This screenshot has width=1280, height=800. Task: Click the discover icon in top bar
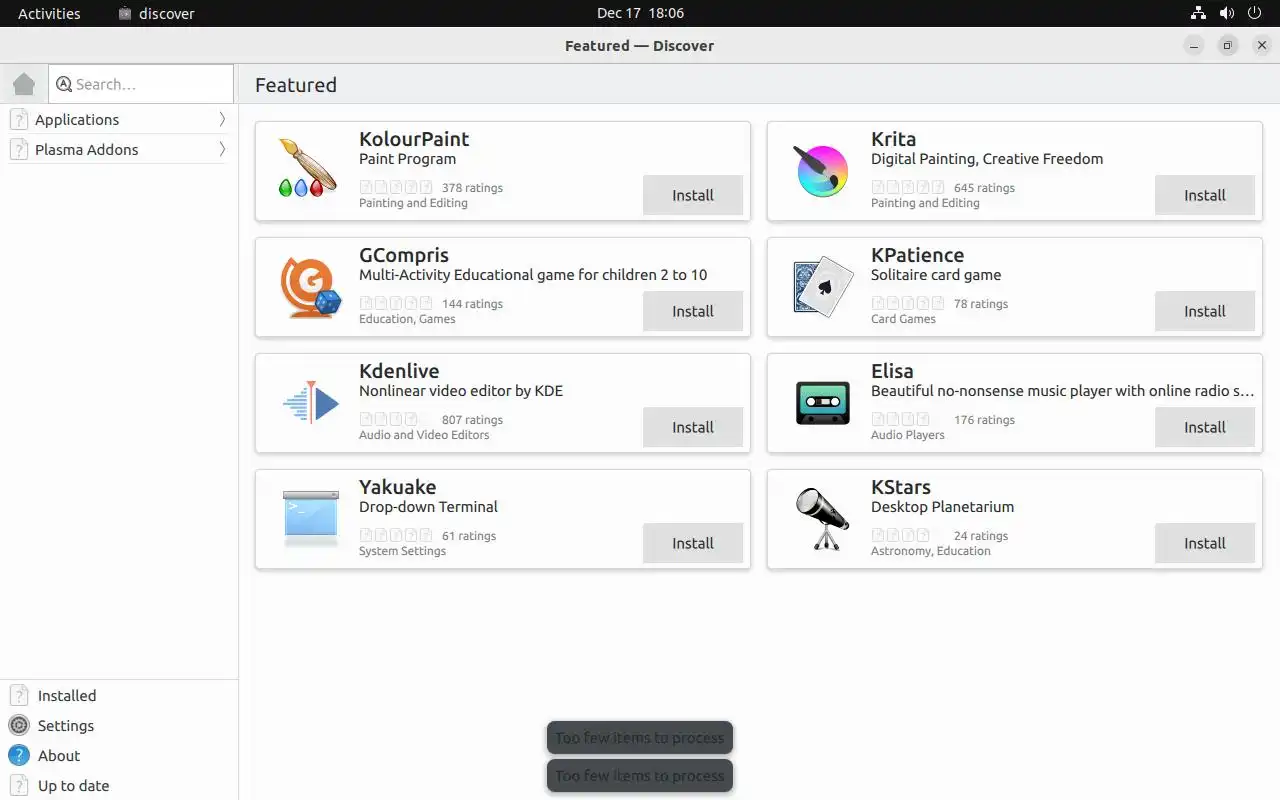pyautogui.click(x=125, y=14)
